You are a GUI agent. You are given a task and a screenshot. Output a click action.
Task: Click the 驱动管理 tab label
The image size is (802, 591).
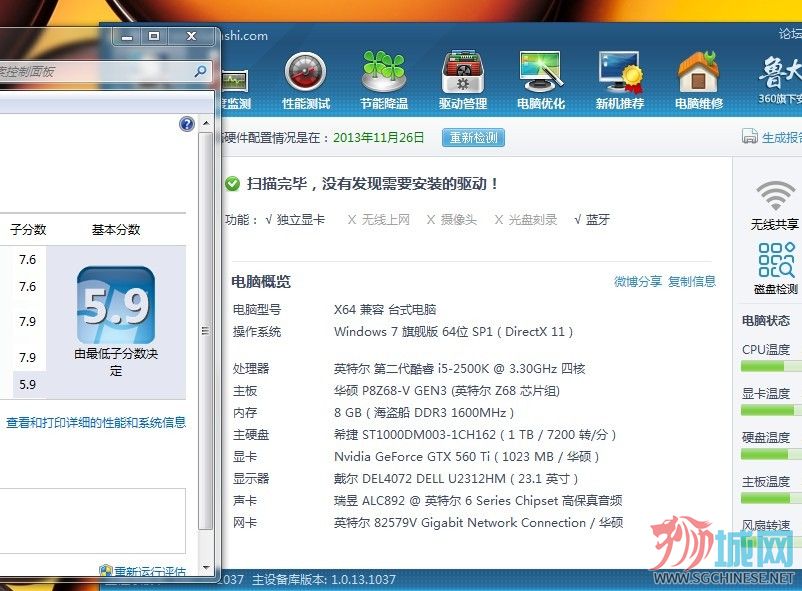pos(463,104)
